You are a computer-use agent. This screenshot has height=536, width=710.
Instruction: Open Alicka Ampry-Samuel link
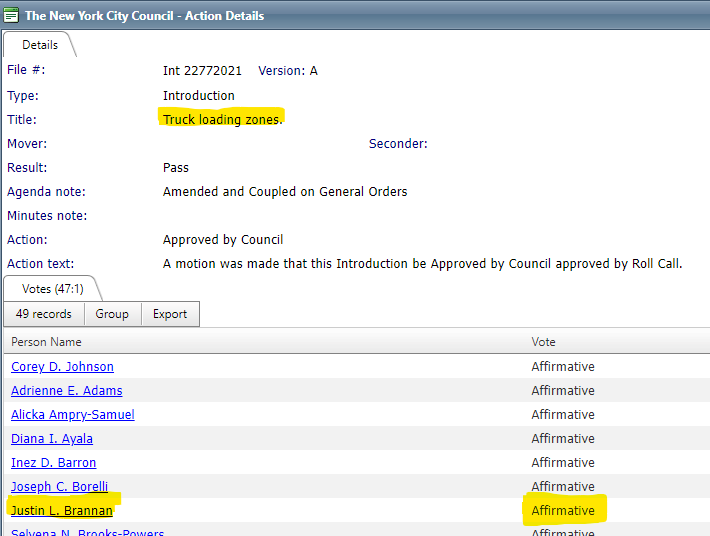click(x=72, y=415)
